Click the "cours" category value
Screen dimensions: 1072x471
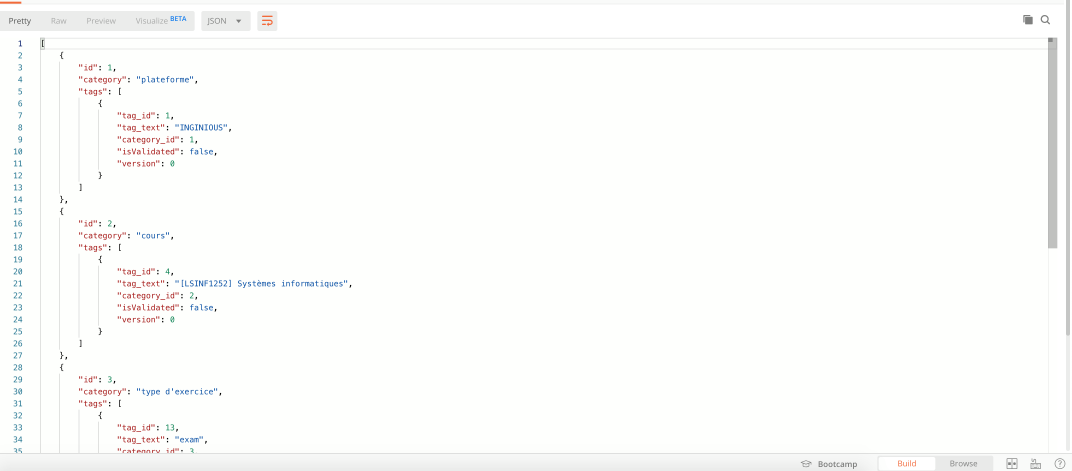click(x=154, y=236)
